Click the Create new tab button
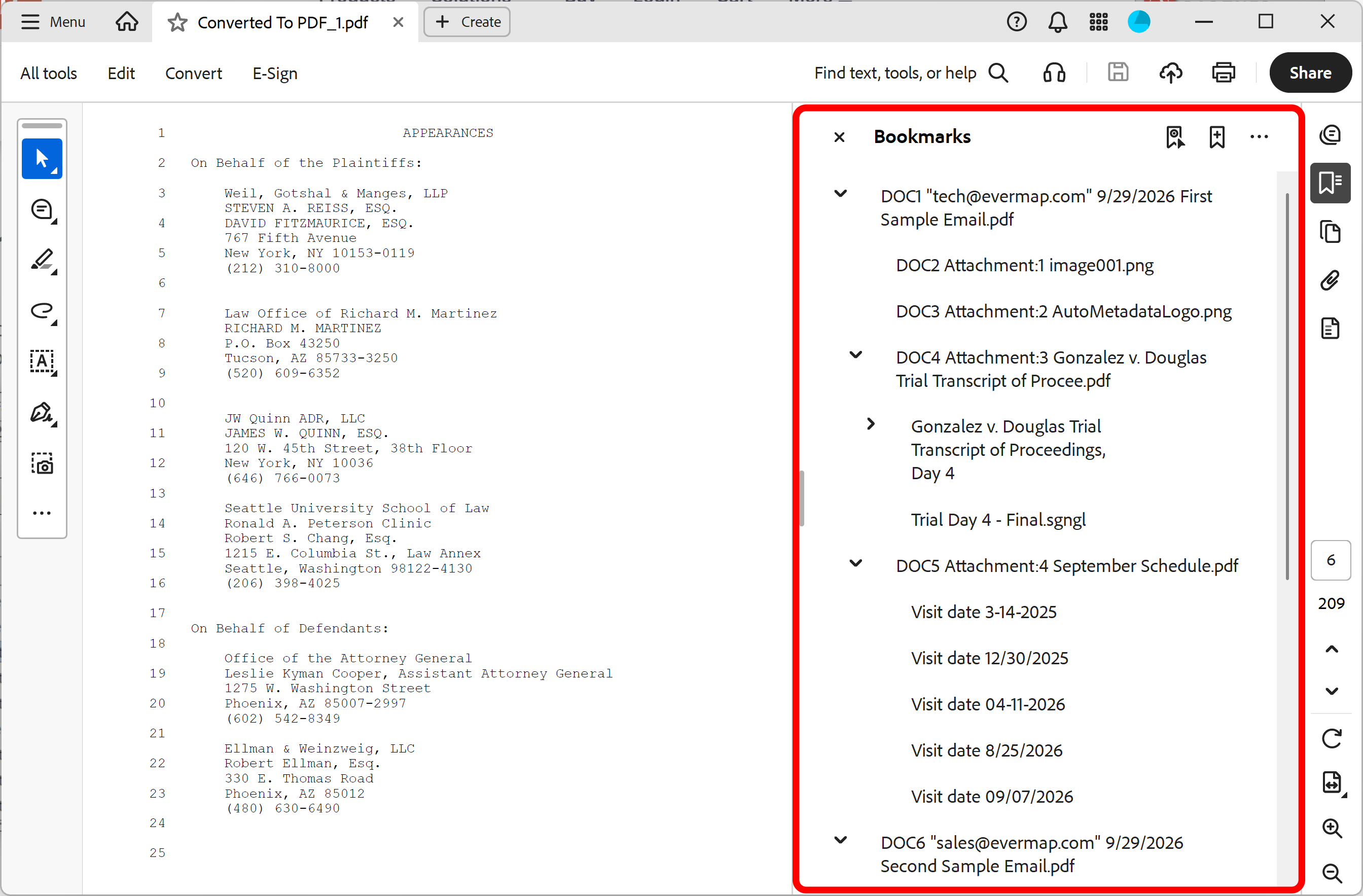The height and width of the screenshot is (896, 1363). tap(467, 22)
